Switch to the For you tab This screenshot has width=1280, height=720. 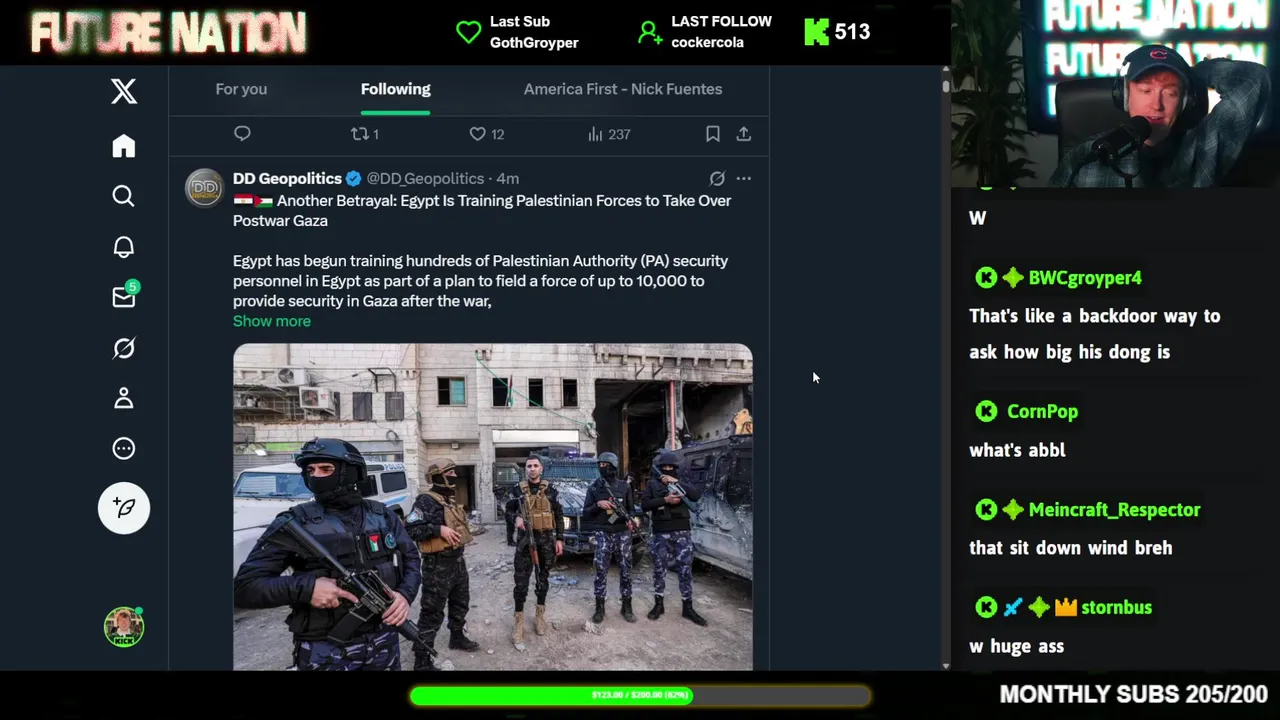tap(241, 89)
